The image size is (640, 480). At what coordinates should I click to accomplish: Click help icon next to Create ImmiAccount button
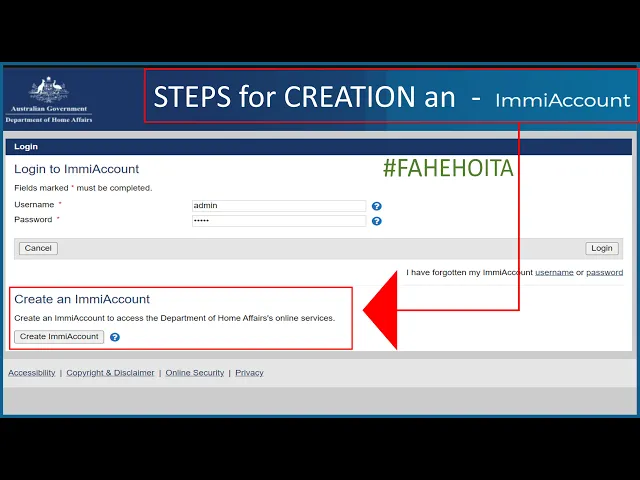[115, 337]
